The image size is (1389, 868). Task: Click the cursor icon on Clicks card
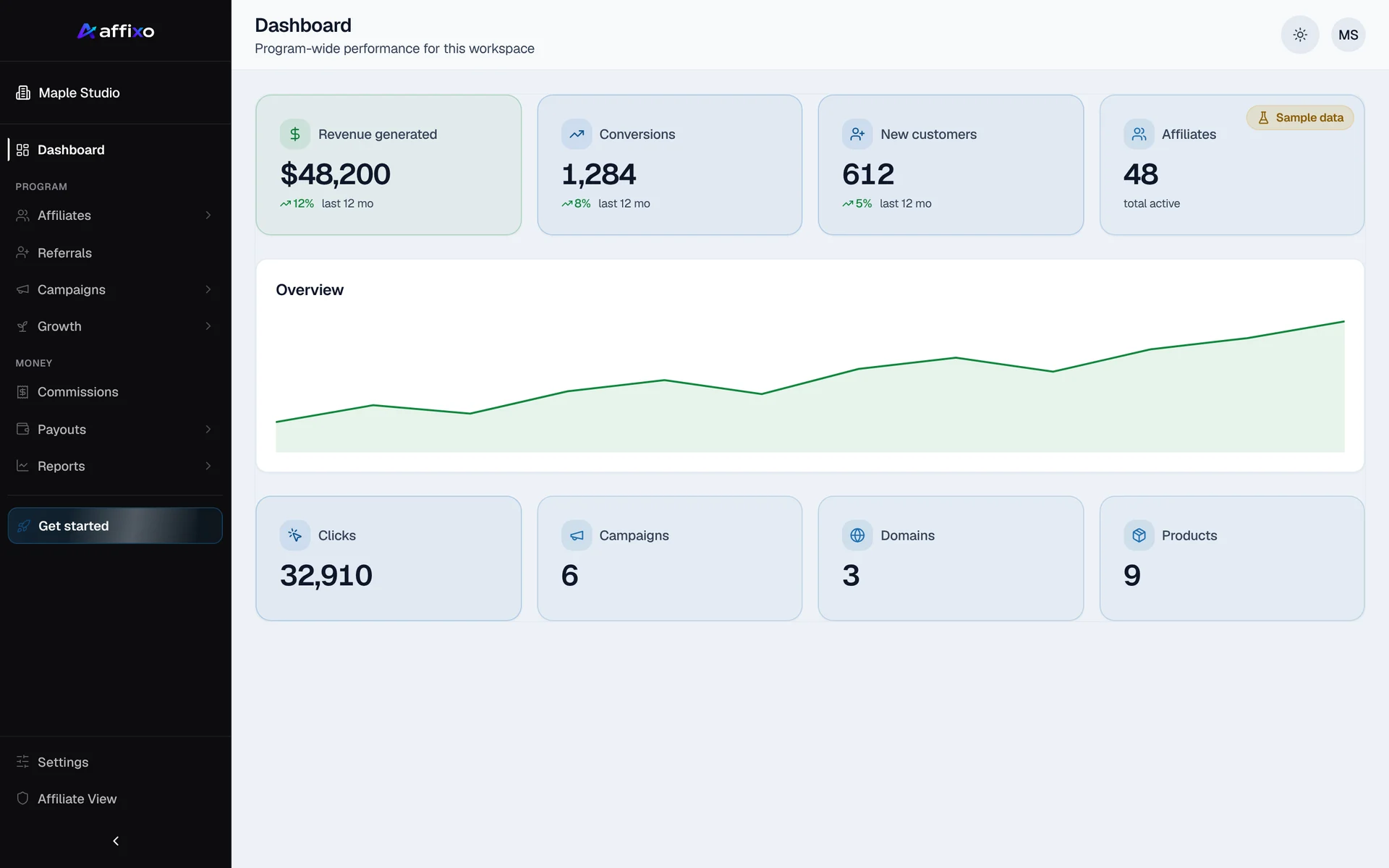coord(295,535)
